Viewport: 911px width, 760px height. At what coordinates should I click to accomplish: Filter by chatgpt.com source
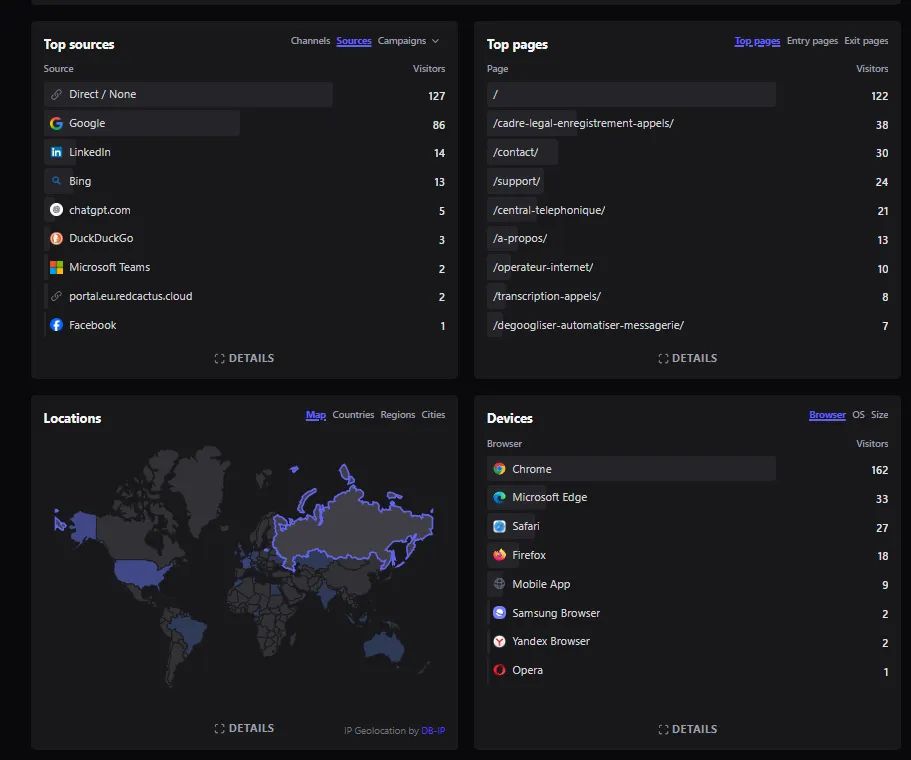click(x=245, y=210)
